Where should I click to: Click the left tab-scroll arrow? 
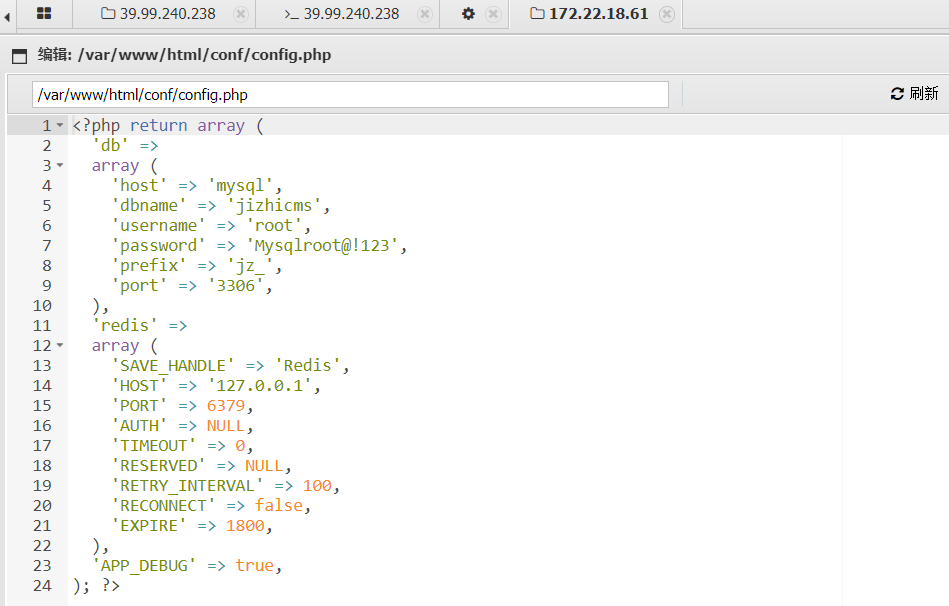[7, 17]
